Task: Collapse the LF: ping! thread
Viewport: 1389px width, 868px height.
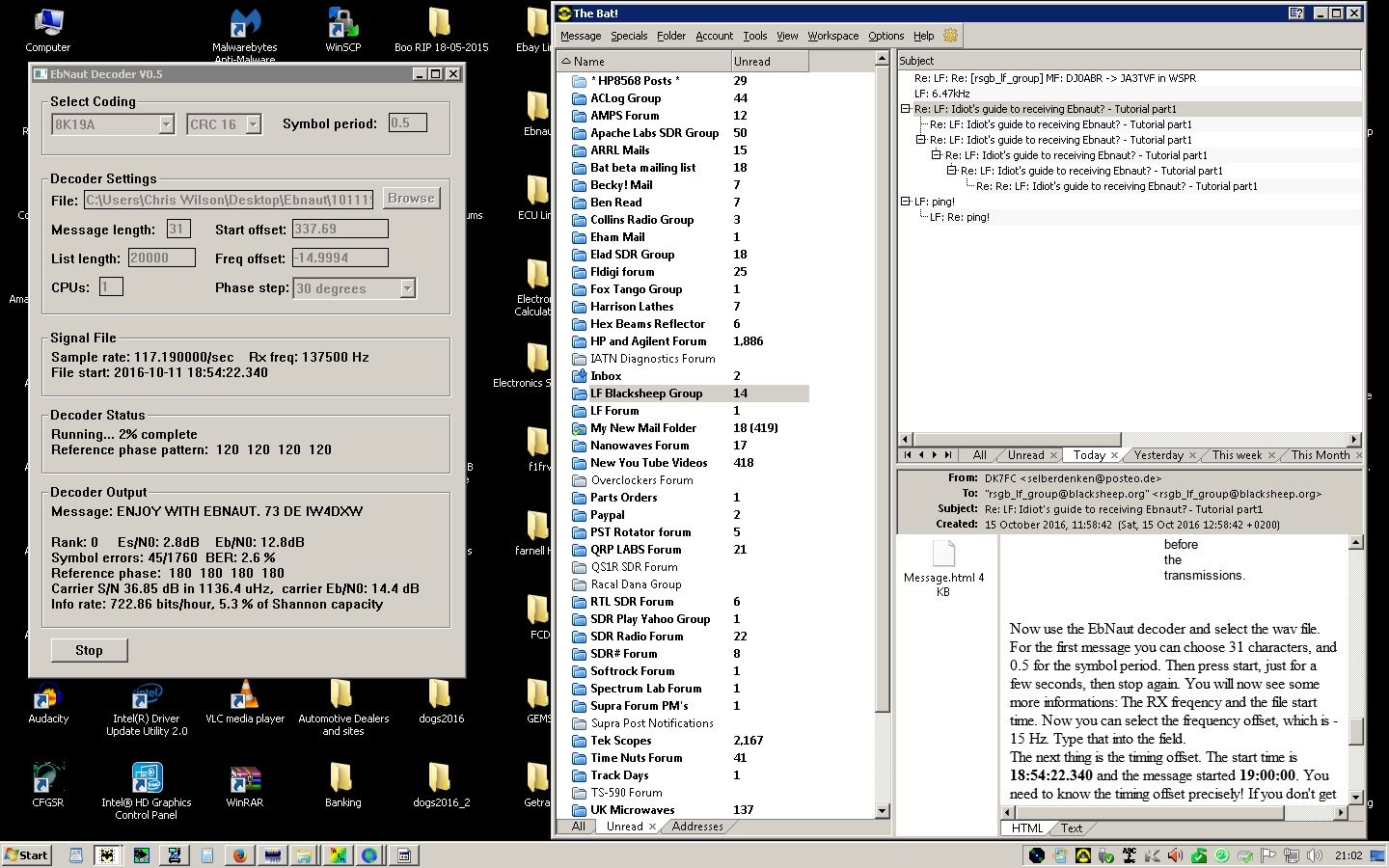Action: tap(906, 202)
